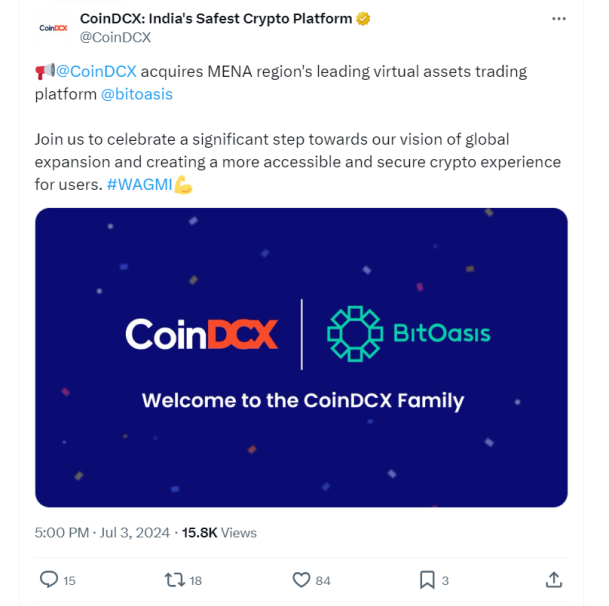This screenshot has height=606, width=609.
Task: Like the tweet with the heart icon
Action: tap(301, 580)
